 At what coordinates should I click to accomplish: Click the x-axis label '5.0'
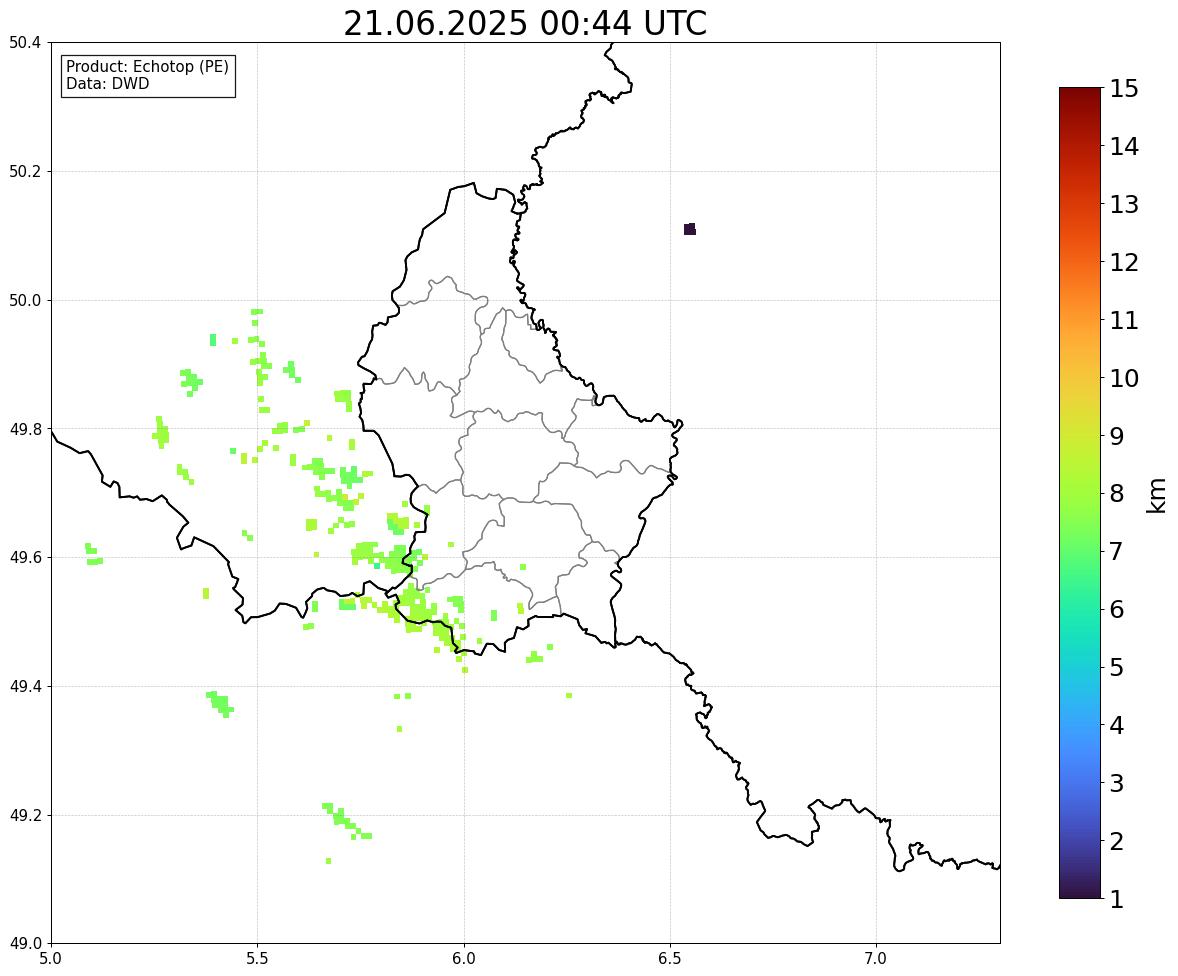pos(51,959)
